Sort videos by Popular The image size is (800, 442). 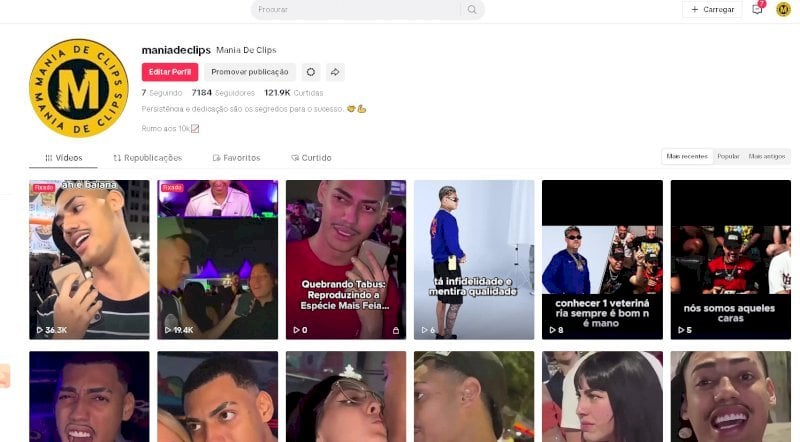(x=728, y=156)
